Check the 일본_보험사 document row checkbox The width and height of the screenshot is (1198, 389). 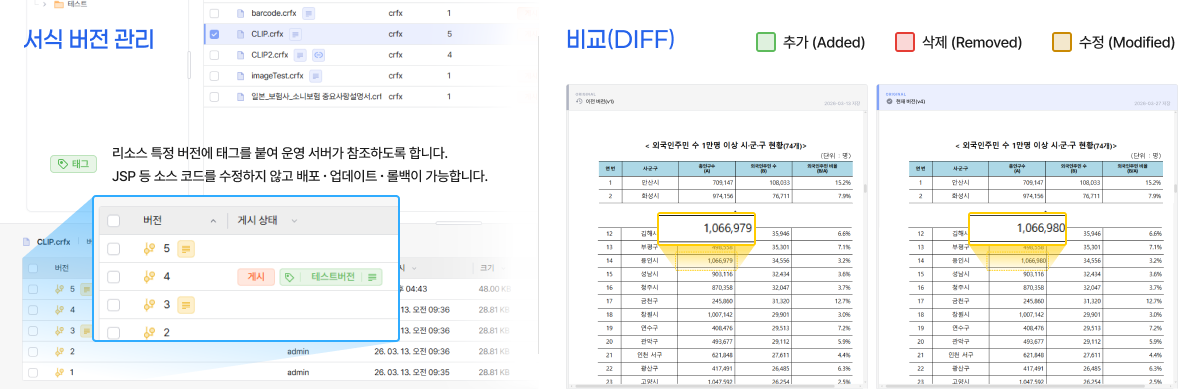click(214, 96)
